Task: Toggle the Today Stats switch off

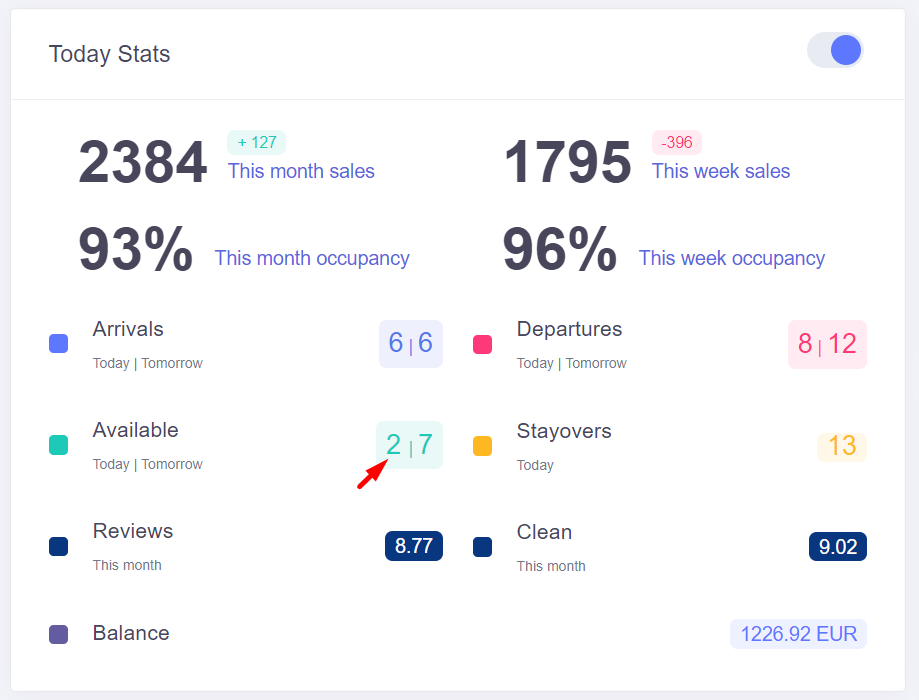Action: point(834,49)
